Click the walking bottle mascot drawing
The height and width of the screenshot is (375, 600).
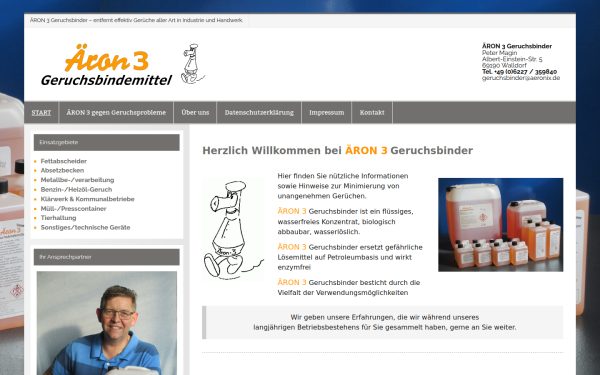(x=233, y=230)
